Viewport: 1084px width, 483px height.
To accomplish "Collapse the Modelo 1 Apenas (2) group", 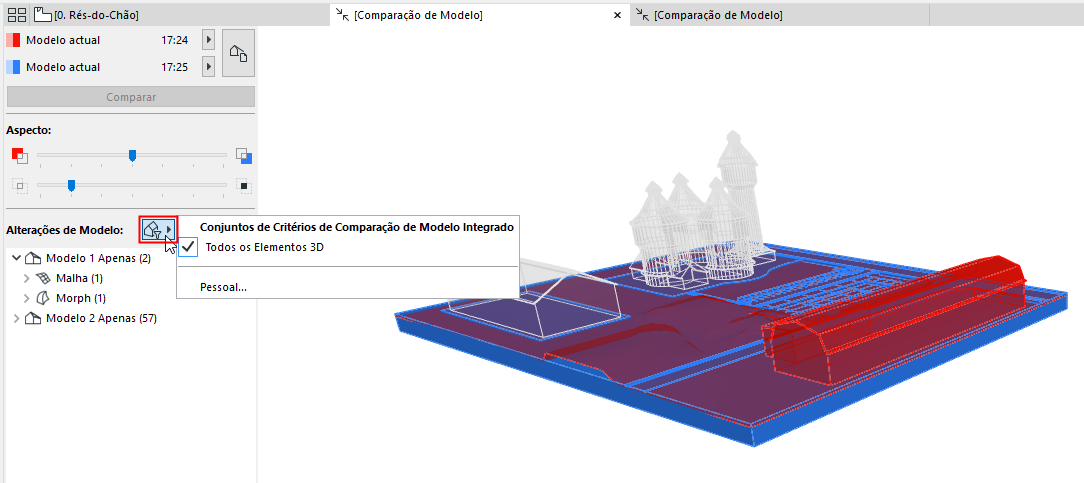I will [17, 258].
